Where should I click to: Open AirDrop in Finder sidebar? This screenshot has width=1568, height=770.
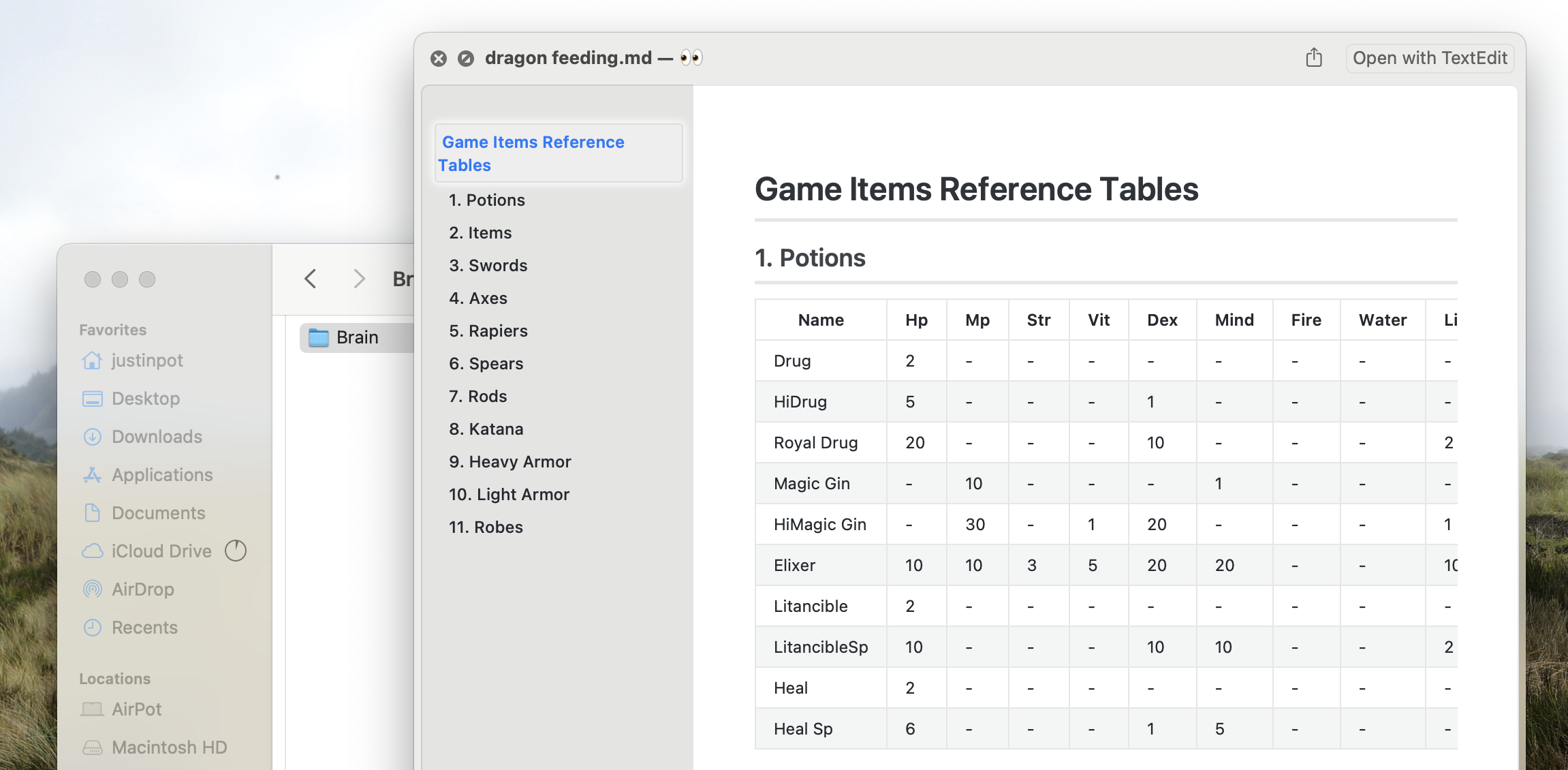127,589
